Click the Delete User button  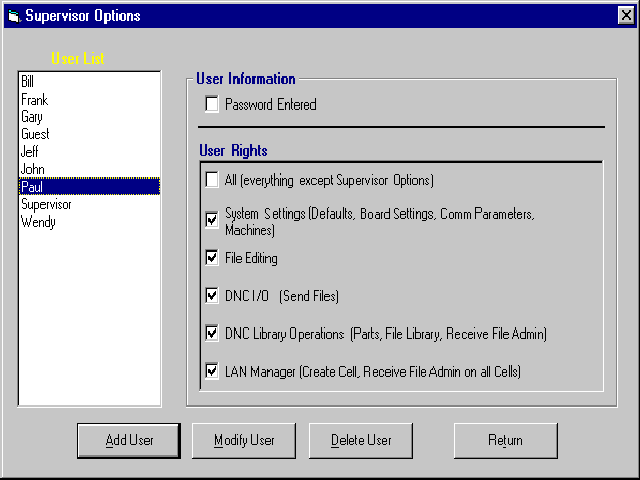pyautogui.click(x=361, y=440)
